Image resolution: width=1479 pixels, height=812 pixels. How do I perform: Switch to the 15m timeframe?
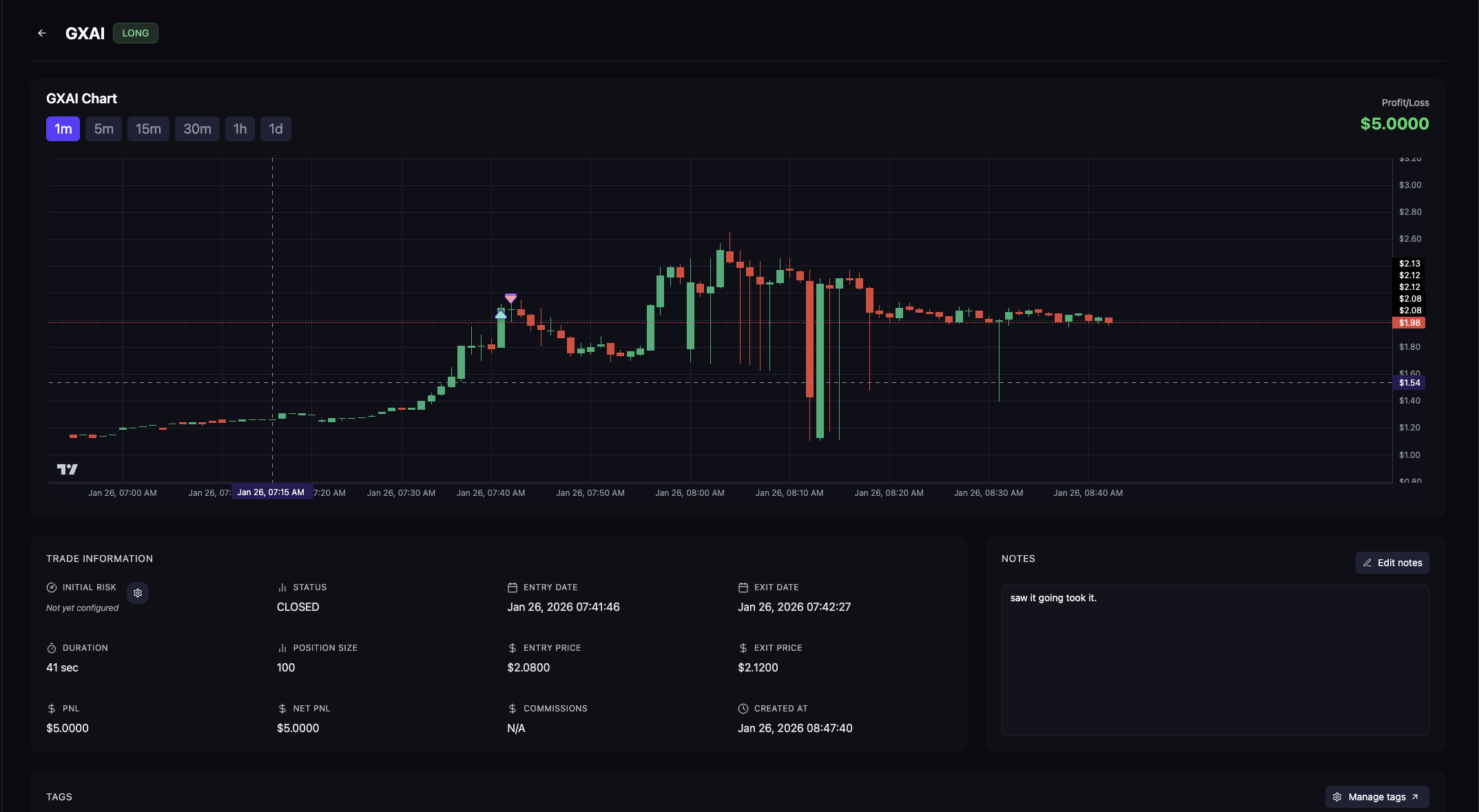coord(148,129)
